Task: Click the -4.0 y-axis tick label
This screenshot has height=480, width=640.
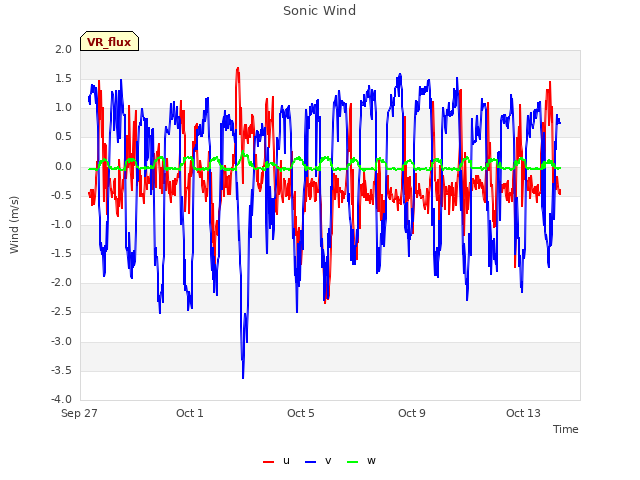Action: pos(62,399)
